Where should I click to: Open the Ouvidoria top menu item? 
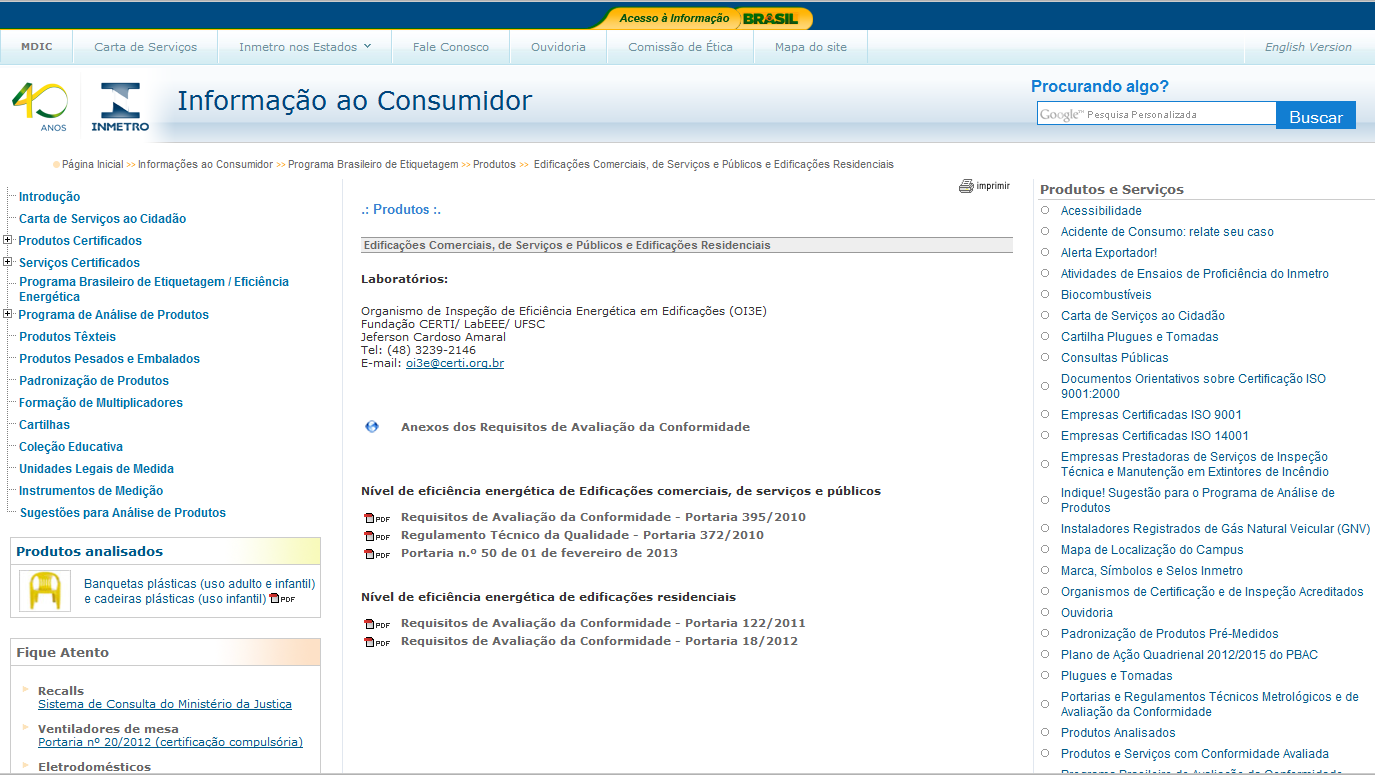pyautogui.click(x=558, y=47)
